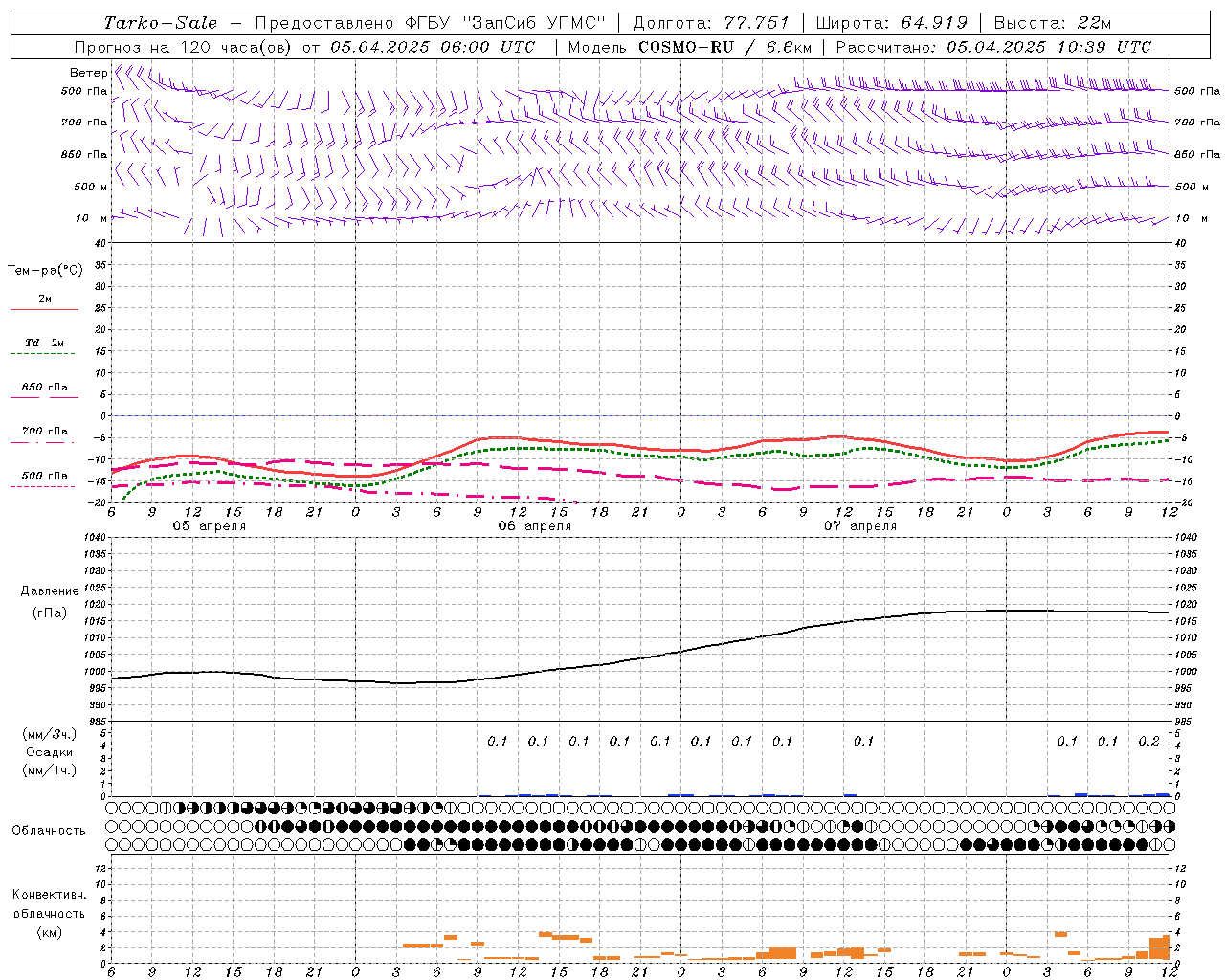Click forecast start time 05.04.2025 06:00 UTC
The width and height of the screenshot is (1225, 980).
tap(432, 47)
